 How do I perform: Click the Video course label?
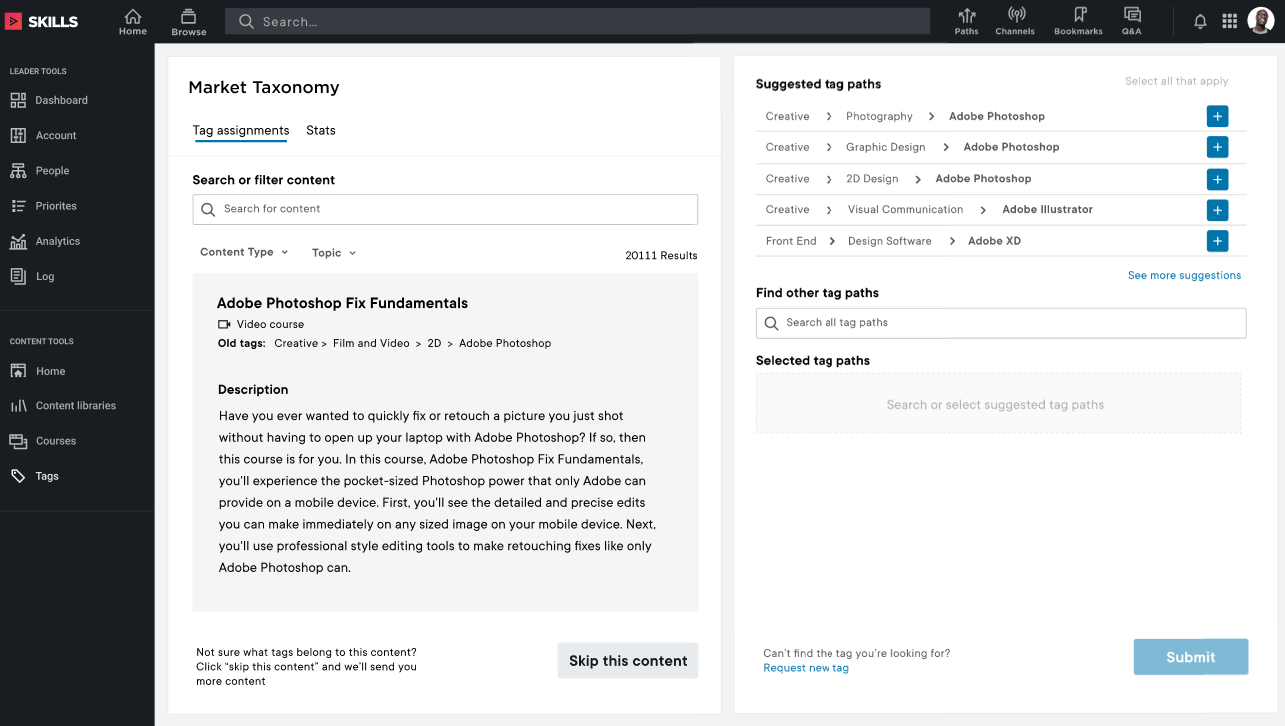[270, 324]
